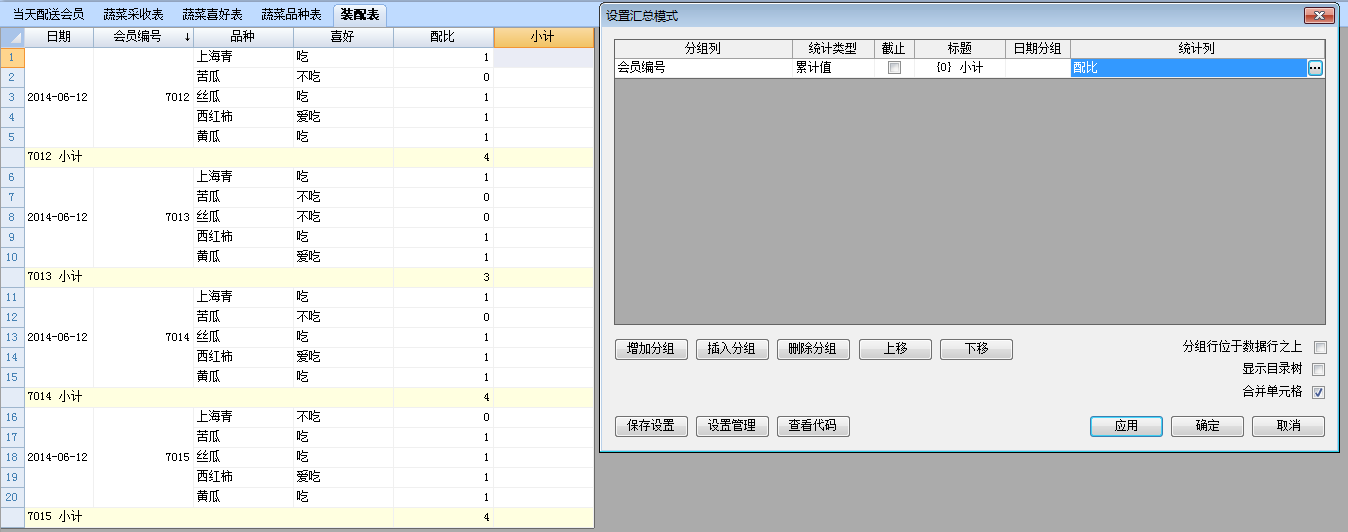Viewport: 1348px width, 532px height.
Task: Enable 分组行位于数据行之上 checkbox
Action: click(x=1319, y=348)
